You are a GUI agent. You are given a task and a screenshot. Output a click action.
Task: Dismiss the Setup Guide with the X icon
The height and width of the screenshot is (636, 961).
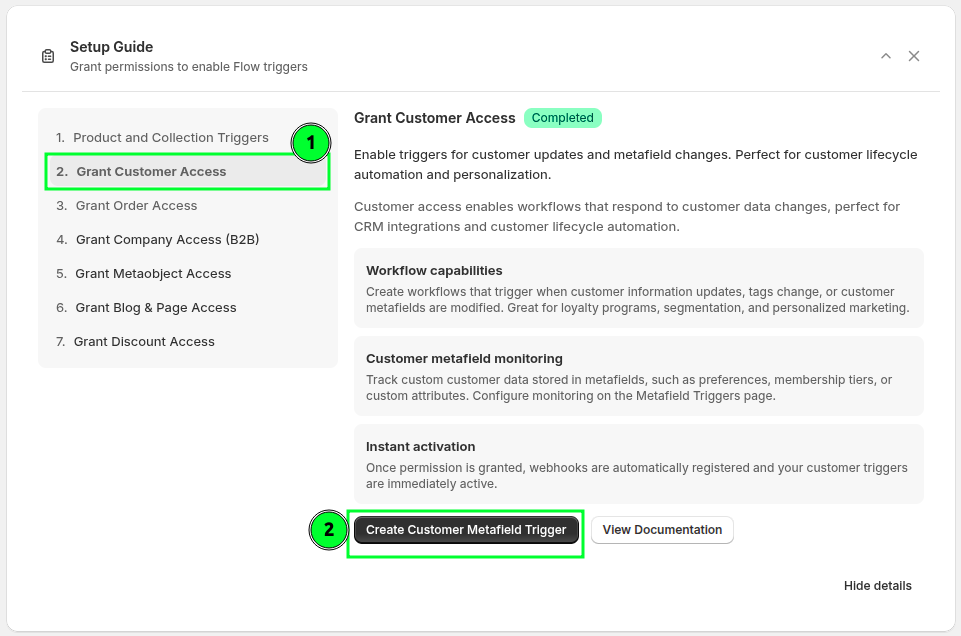(914, 56)
